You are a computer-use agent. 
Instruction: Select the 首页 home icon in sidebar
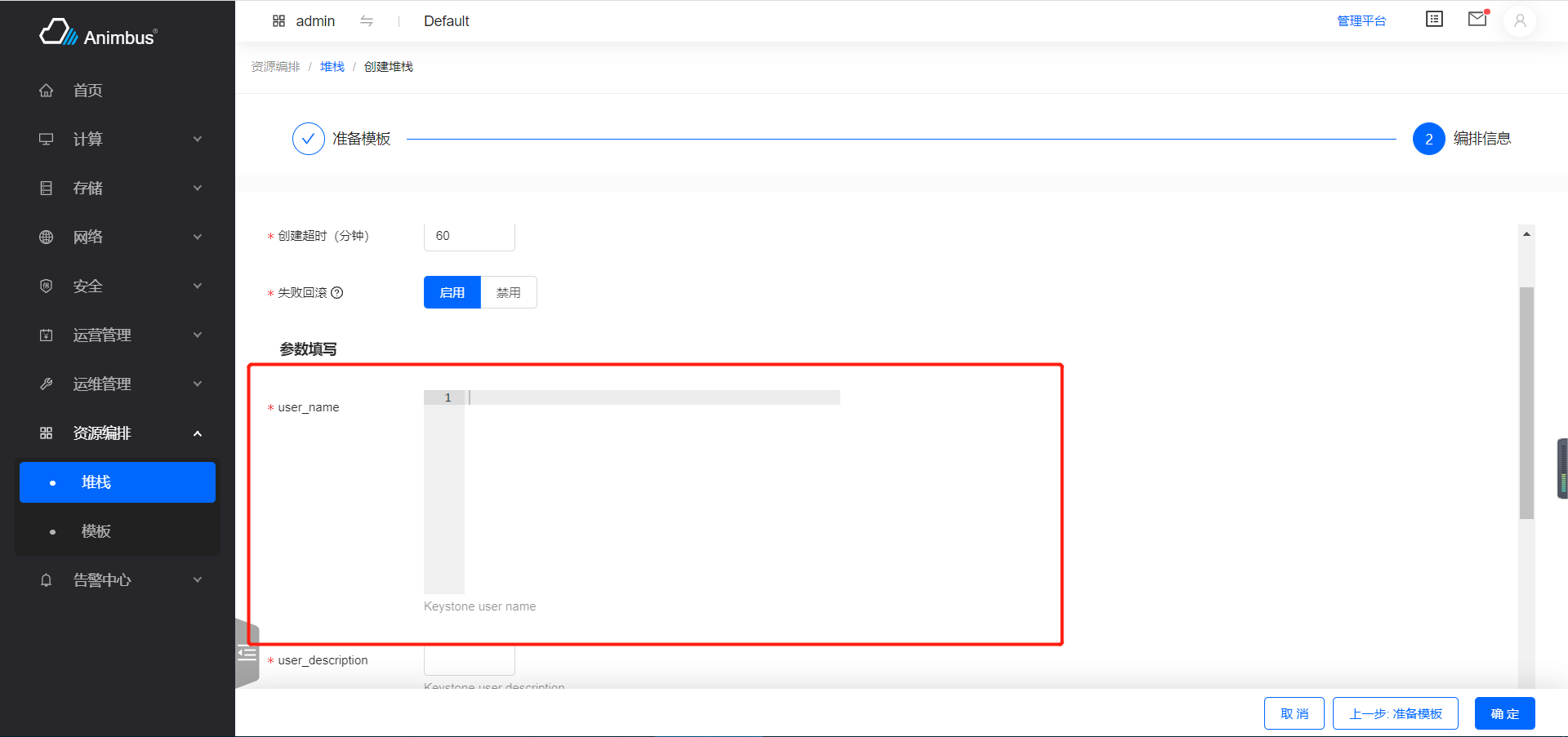[x=47, y=90]
